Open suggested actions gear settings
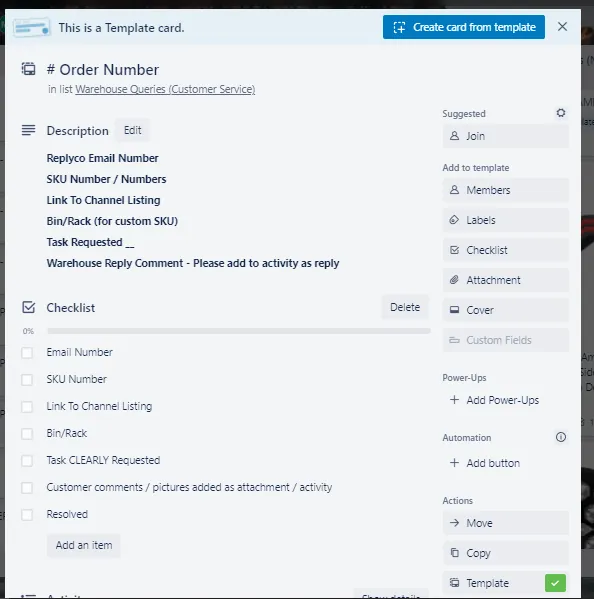 pyautogui.click(x=560, y=113)
